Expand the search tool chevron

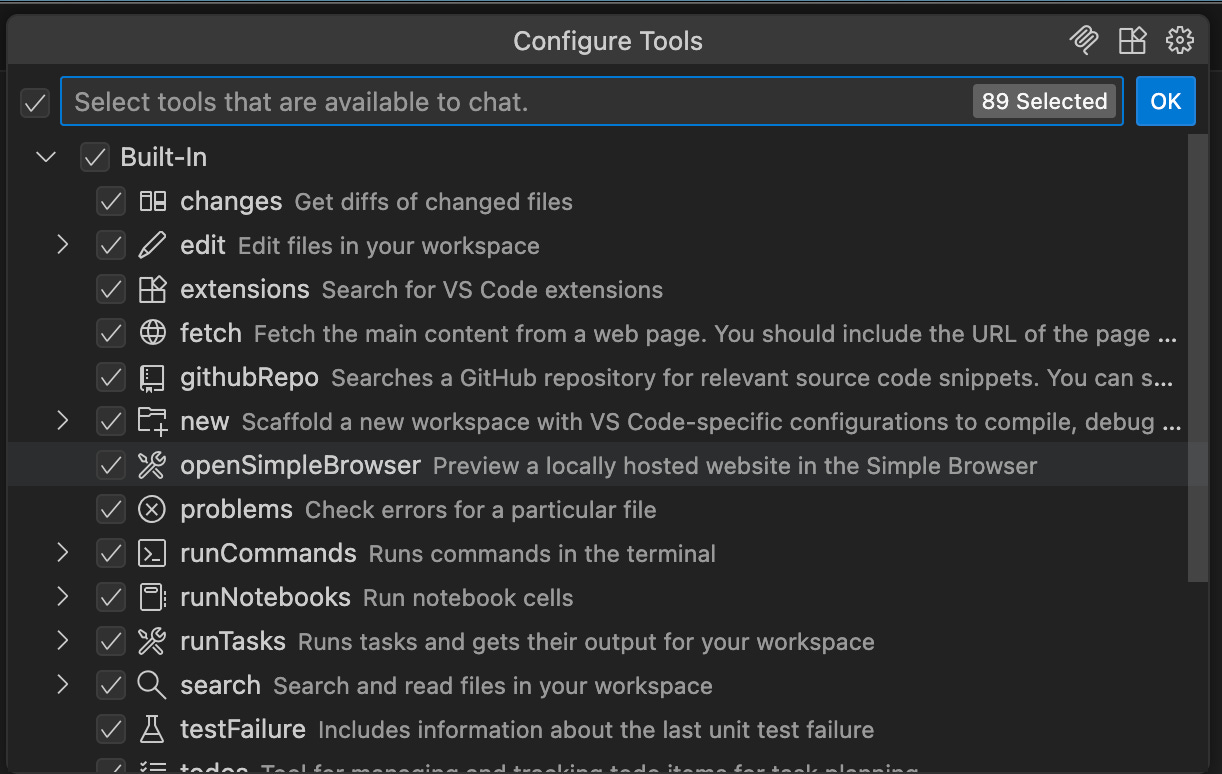click(62, 686)
